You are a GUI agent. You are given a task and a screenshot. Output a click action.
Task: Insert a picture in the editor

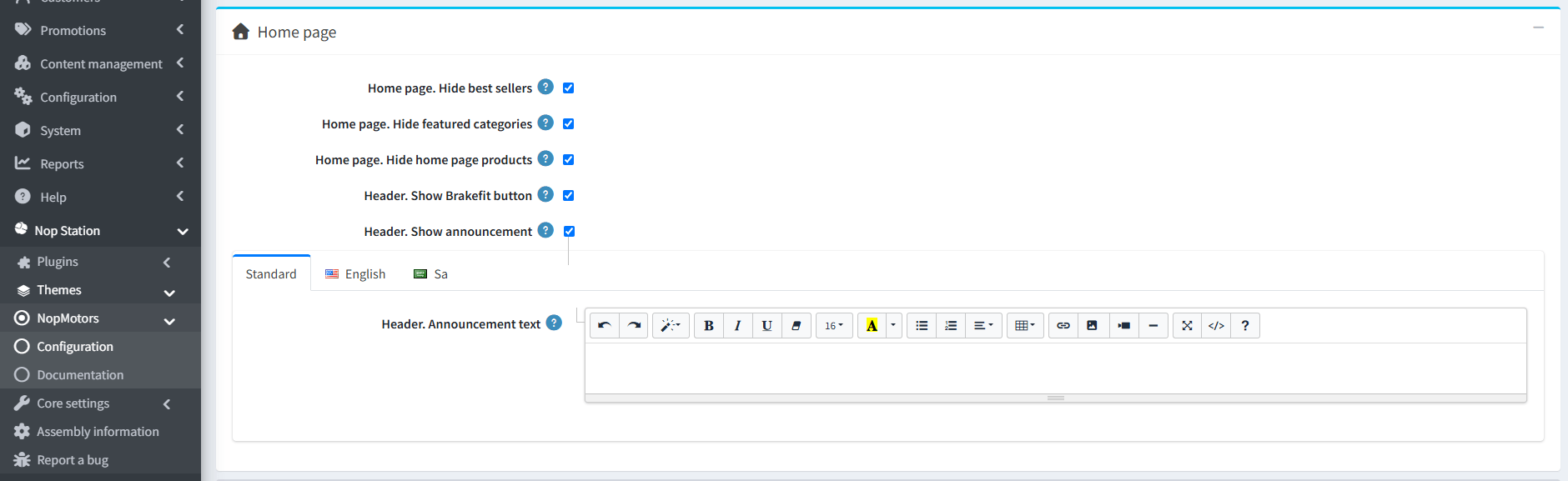pyautogui.click(x=1092, y=326)
